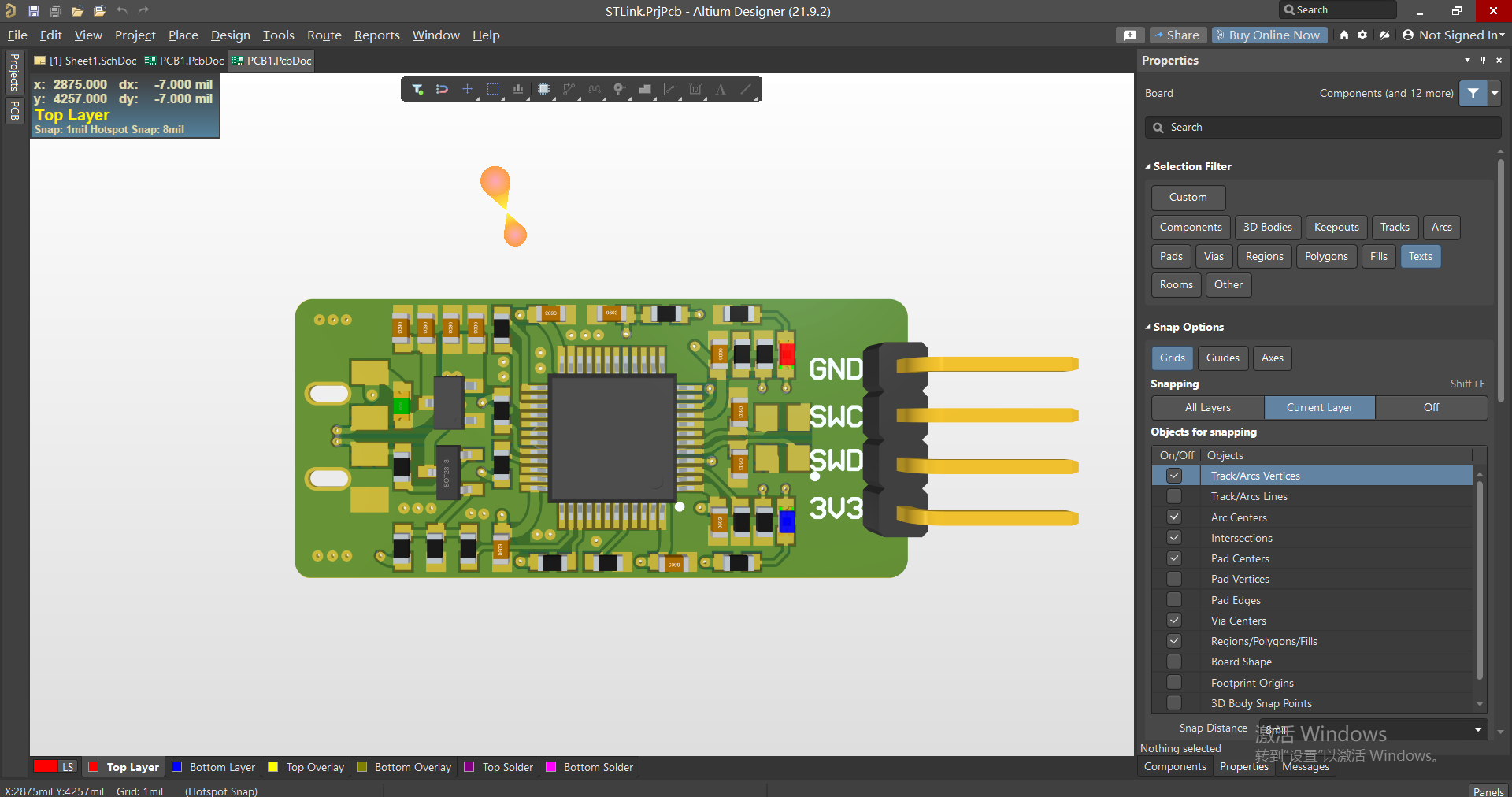
Task: Click the Share button
Action: click(1177, 35)
